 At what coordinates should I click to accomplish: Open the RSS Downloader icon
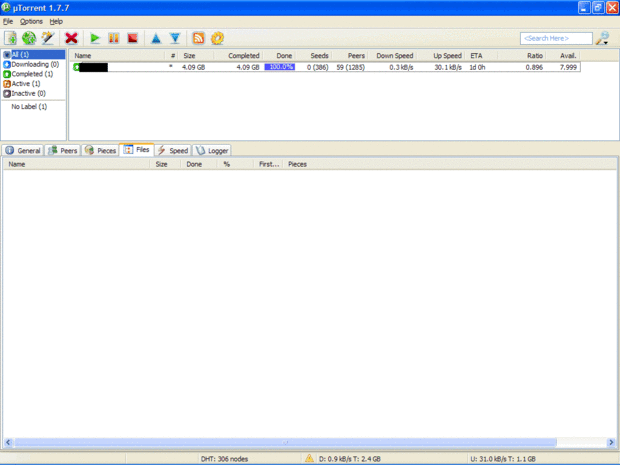coord(198,38)
